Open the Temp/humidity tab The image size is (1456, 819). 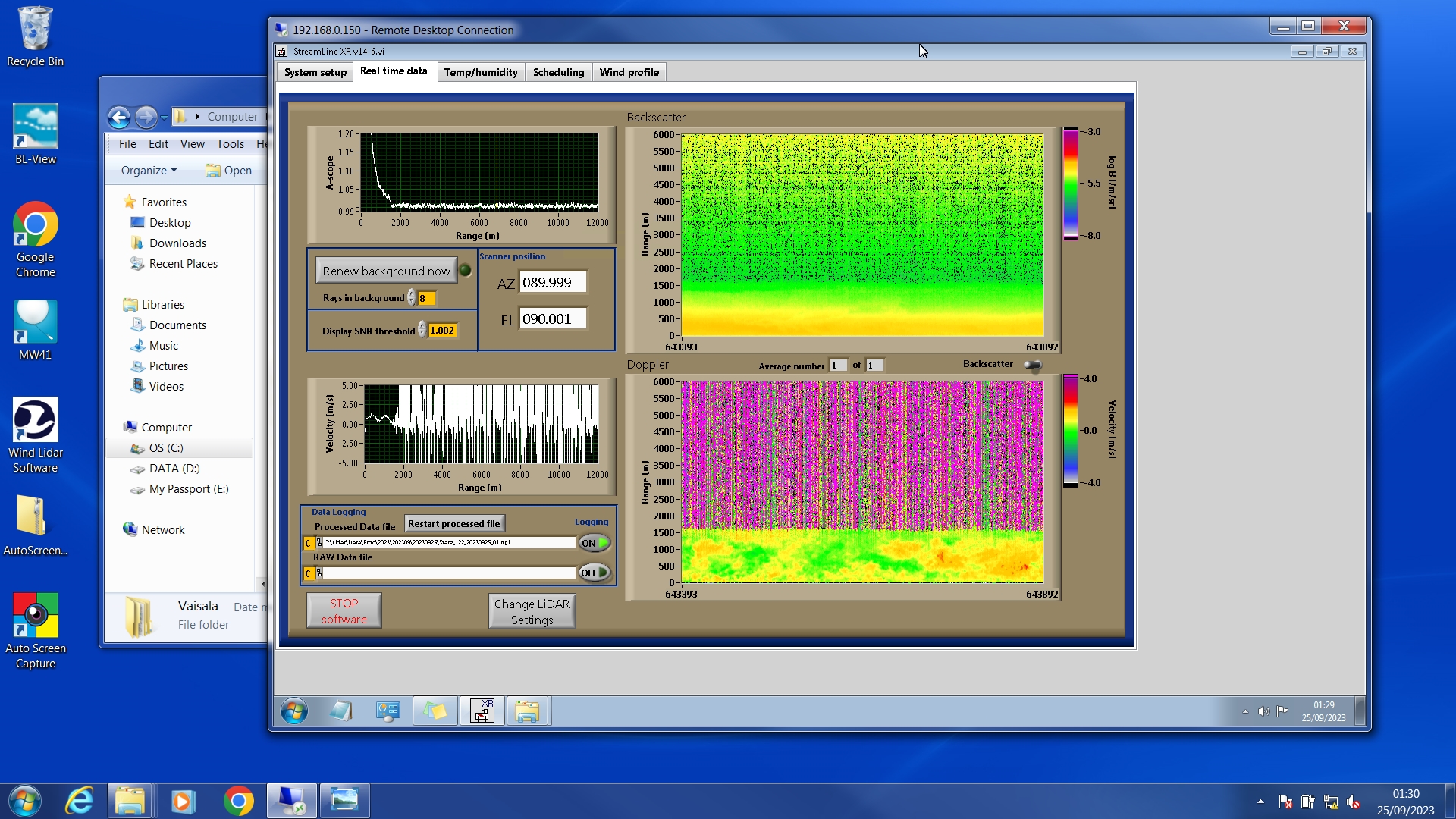pyautogui.click(x=480, y=72)
